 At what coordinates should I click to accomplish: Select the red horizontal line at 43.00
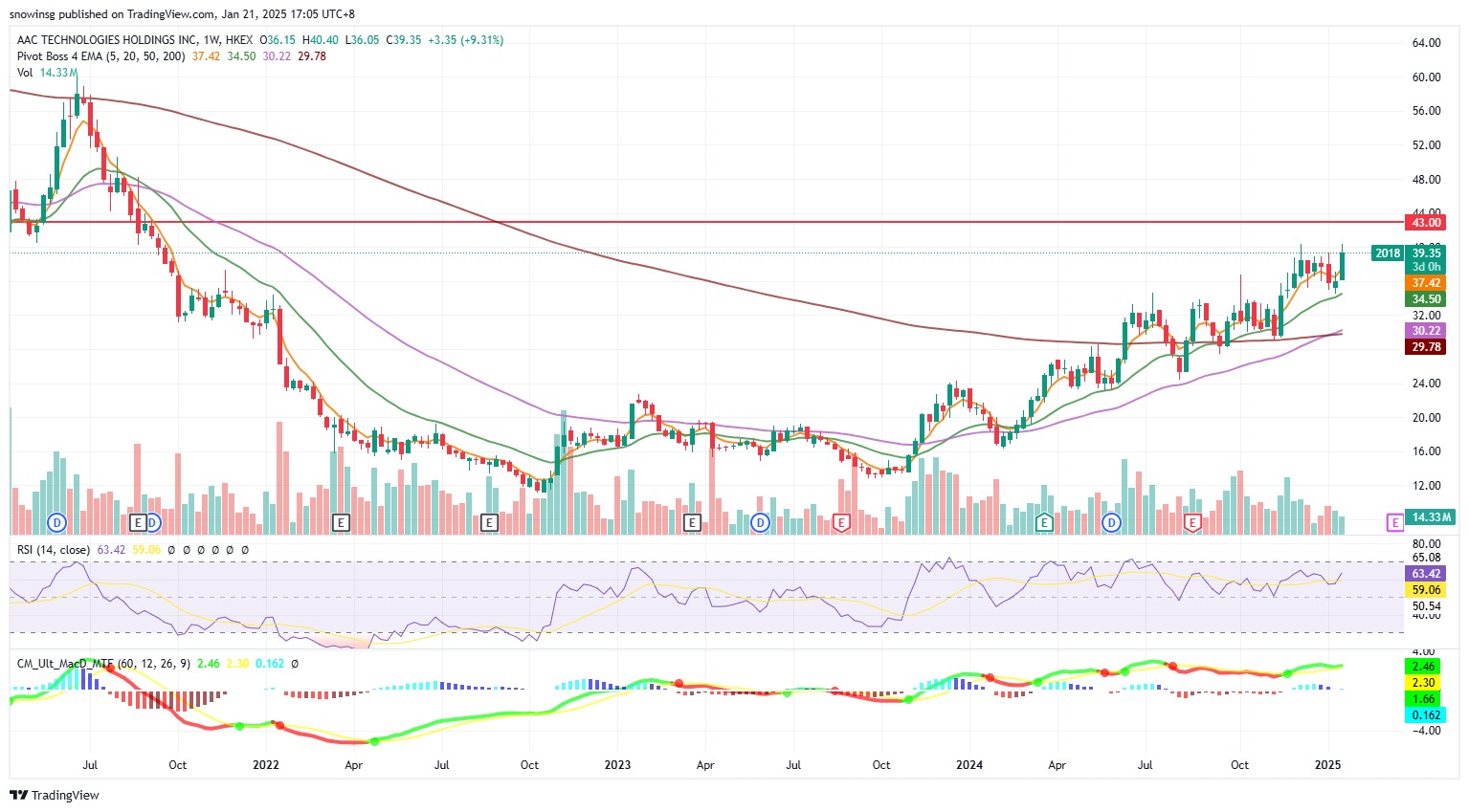[x=706, y=222]
